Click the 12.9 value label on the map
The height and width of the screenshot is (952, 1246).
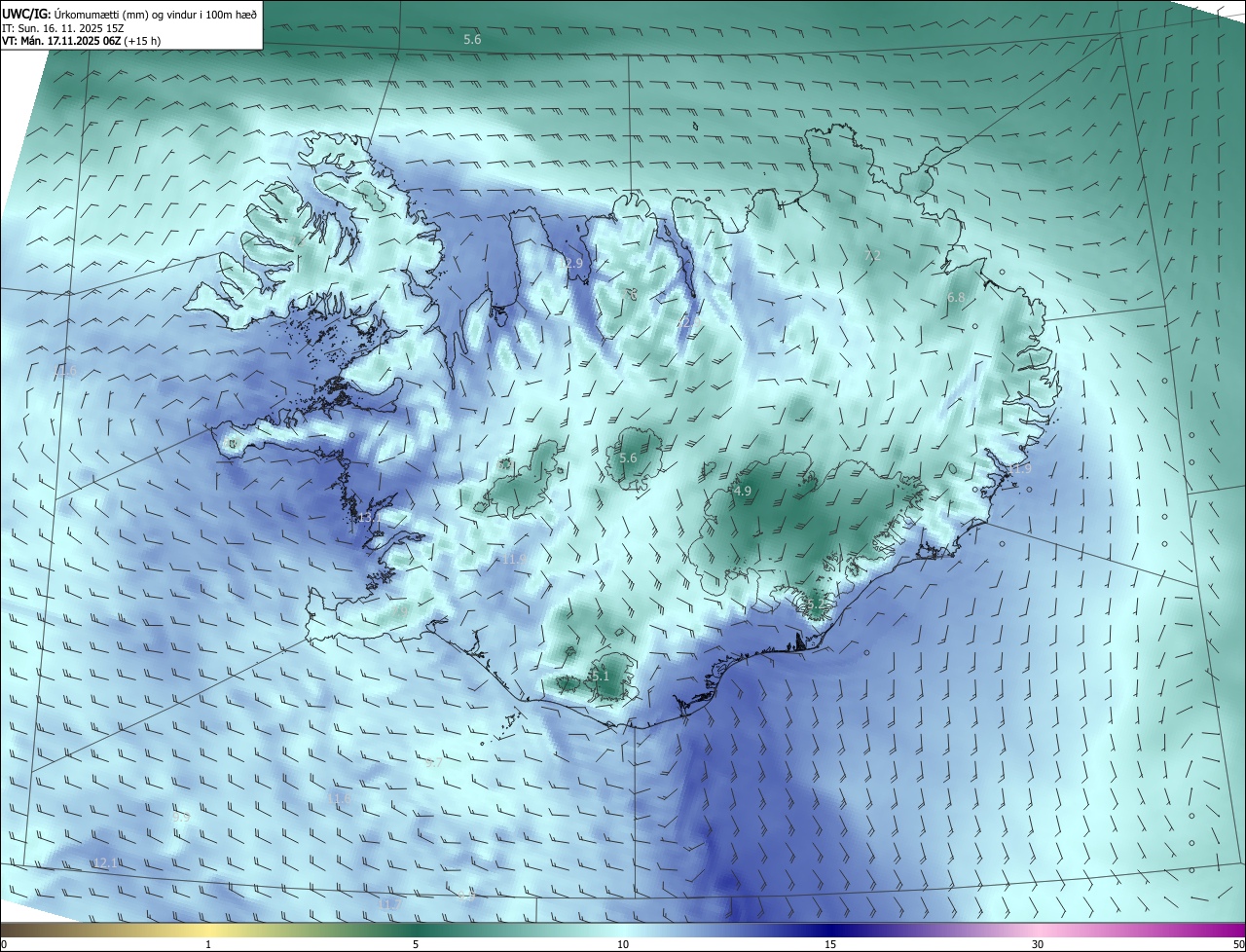(x=570, y=264)
